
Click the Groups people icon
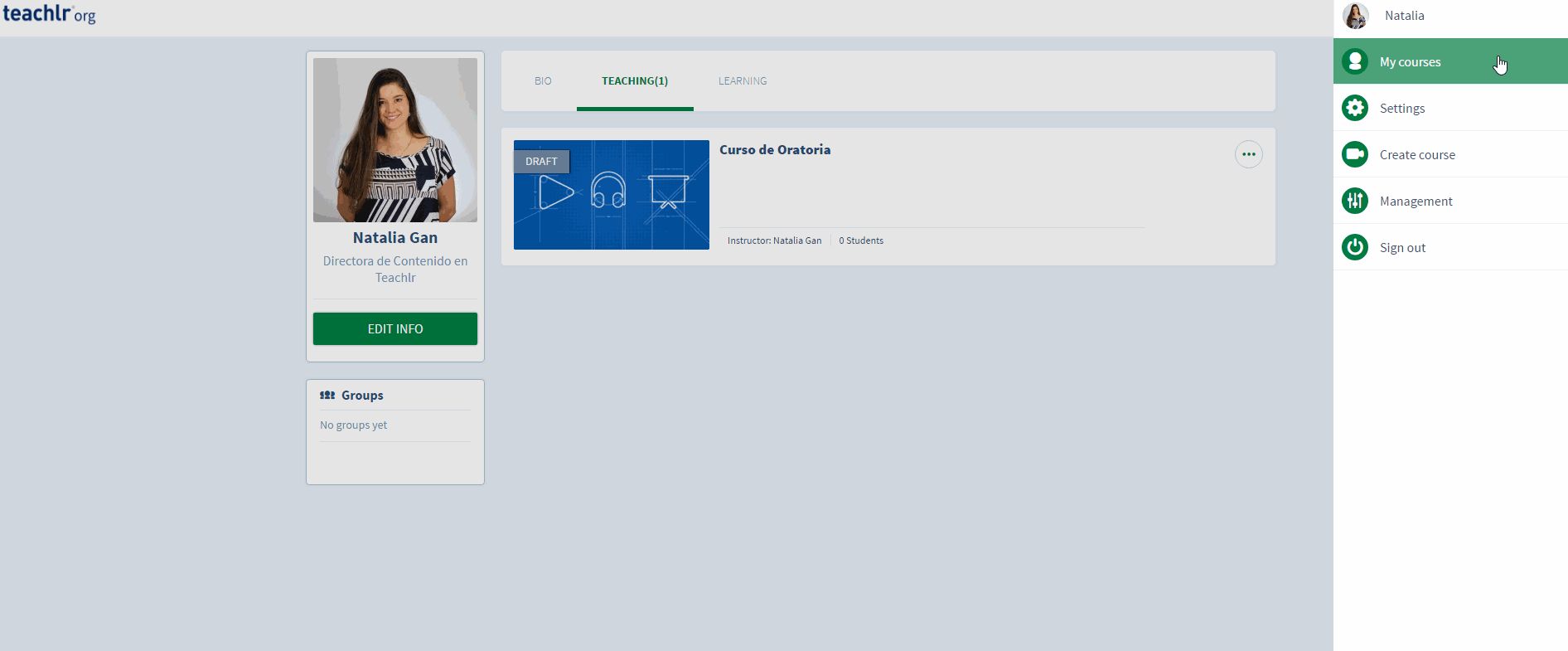(x=327, y=396)
